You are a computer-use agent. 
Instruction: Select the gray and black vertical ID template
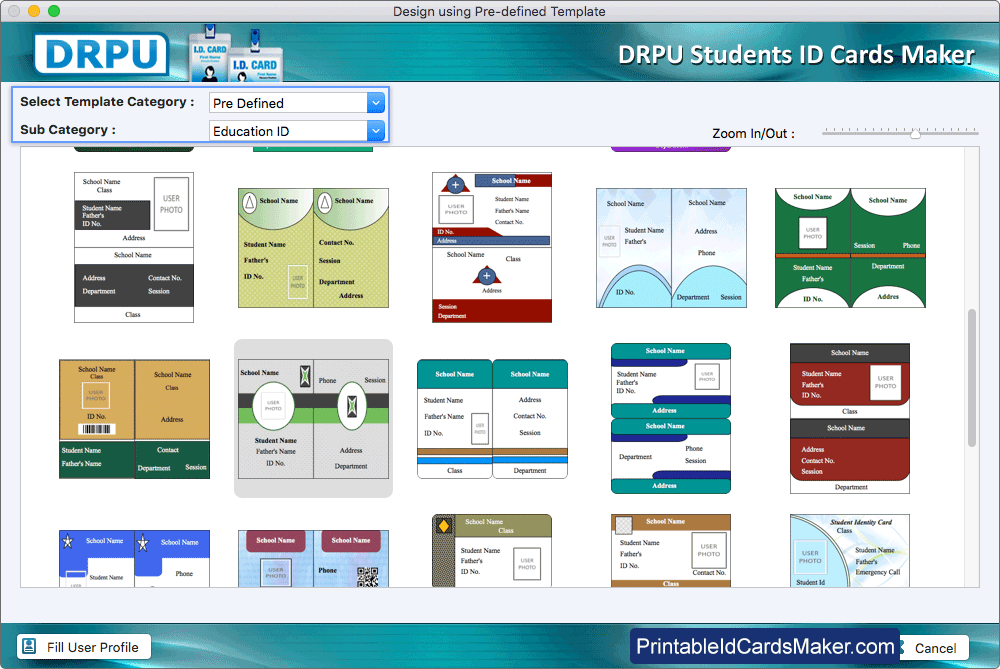pos(134,247)
